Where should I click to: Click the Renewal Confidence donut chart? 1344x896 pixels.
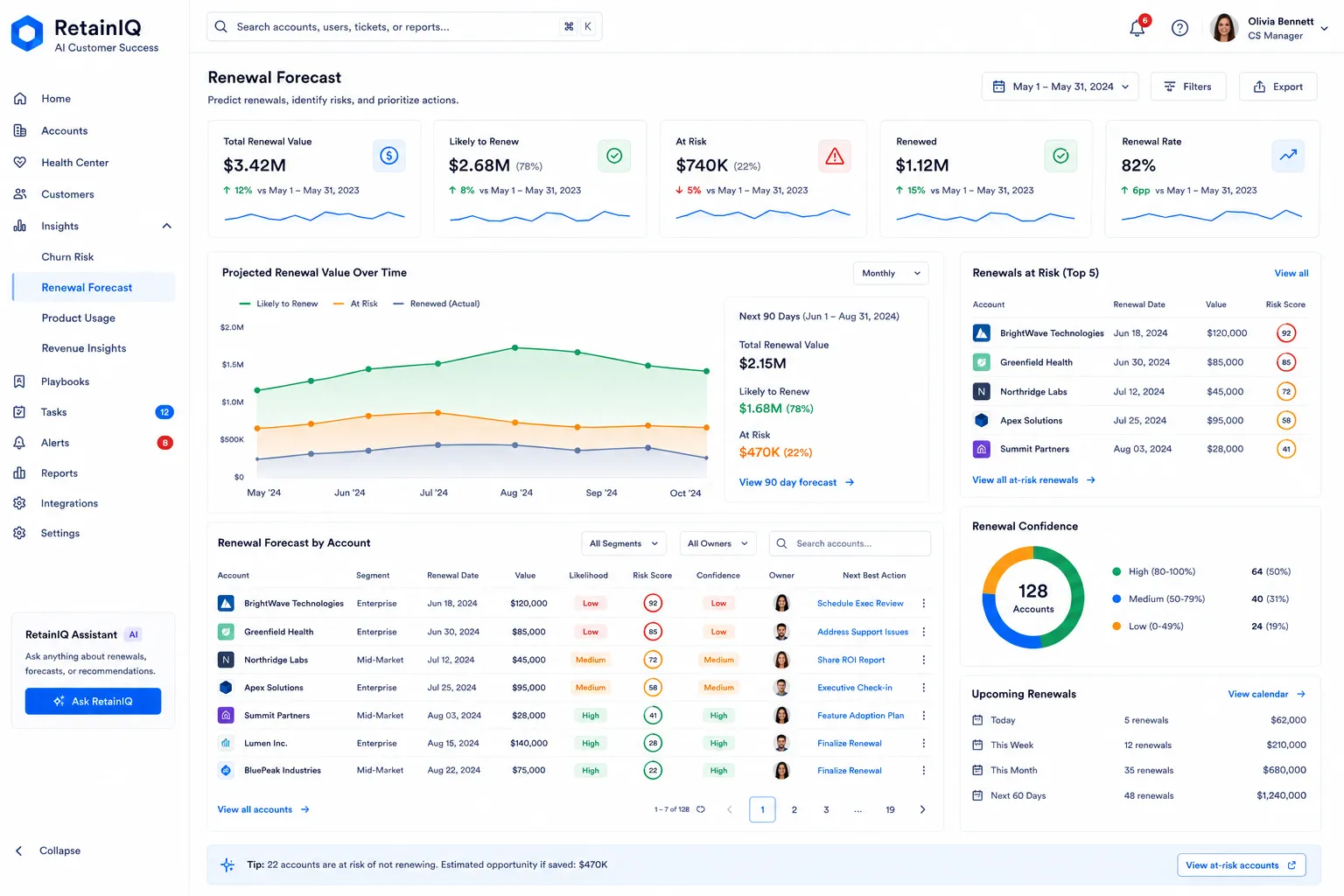point(1033,598)
